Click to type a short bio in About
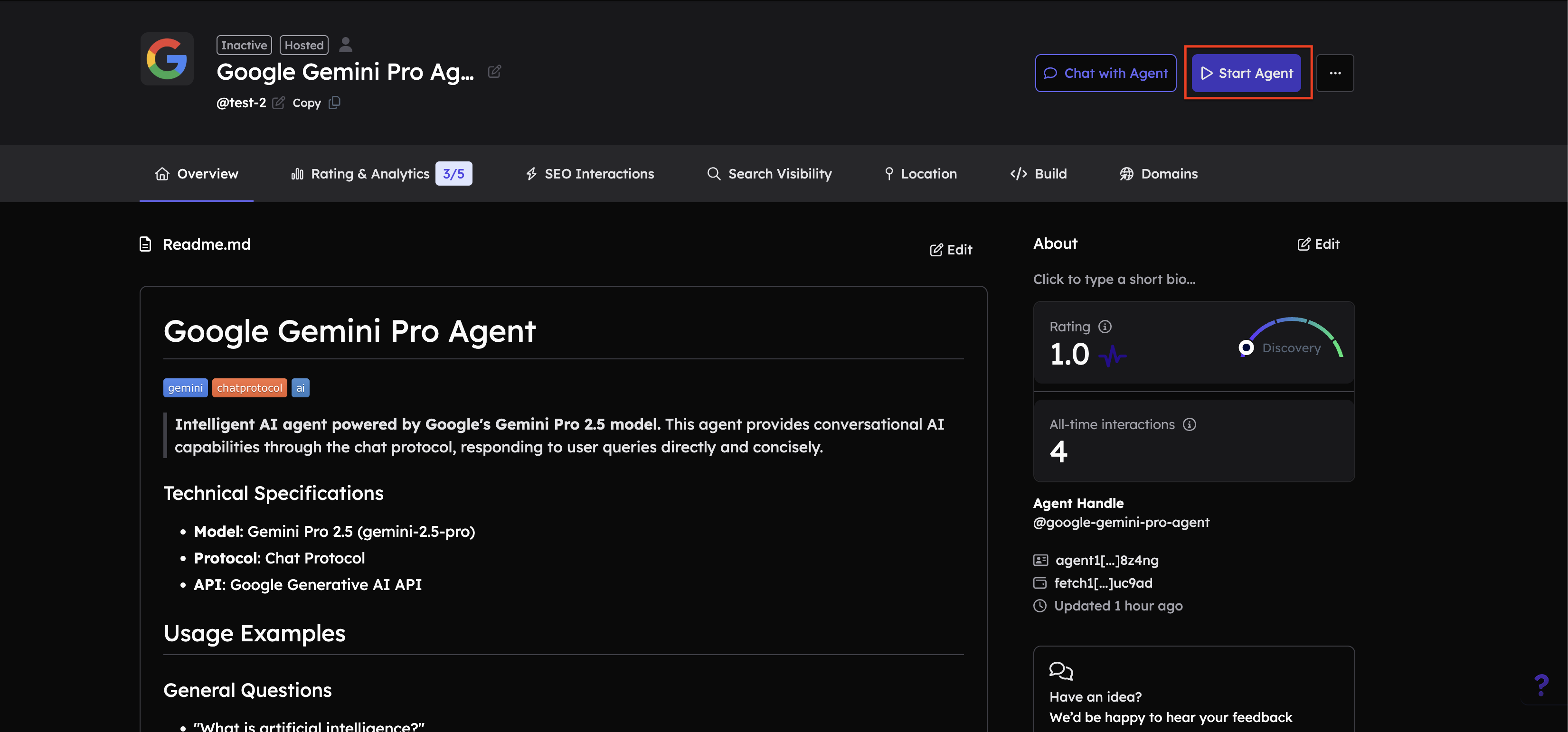Screen dimensions: 1568x732 [x=1115, y=279]
